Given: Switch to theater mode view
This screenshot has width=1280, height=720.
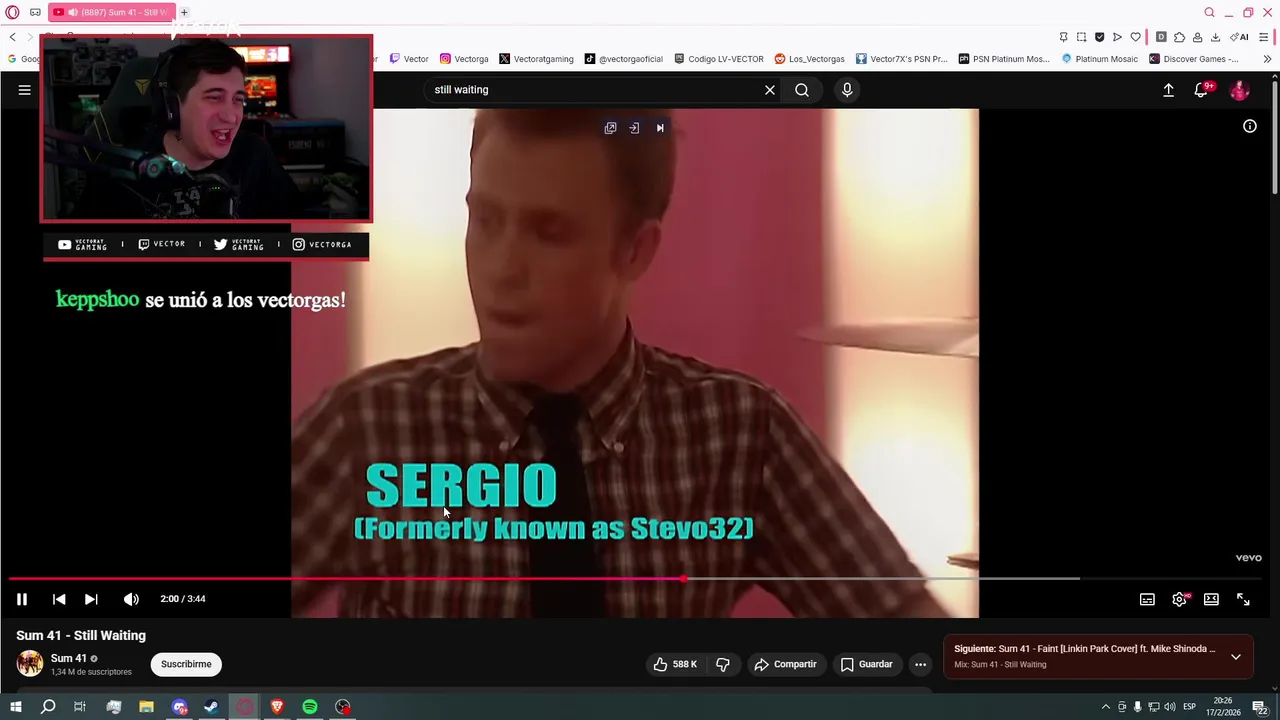Looking at the screenshot, I should pos(1211,599).
